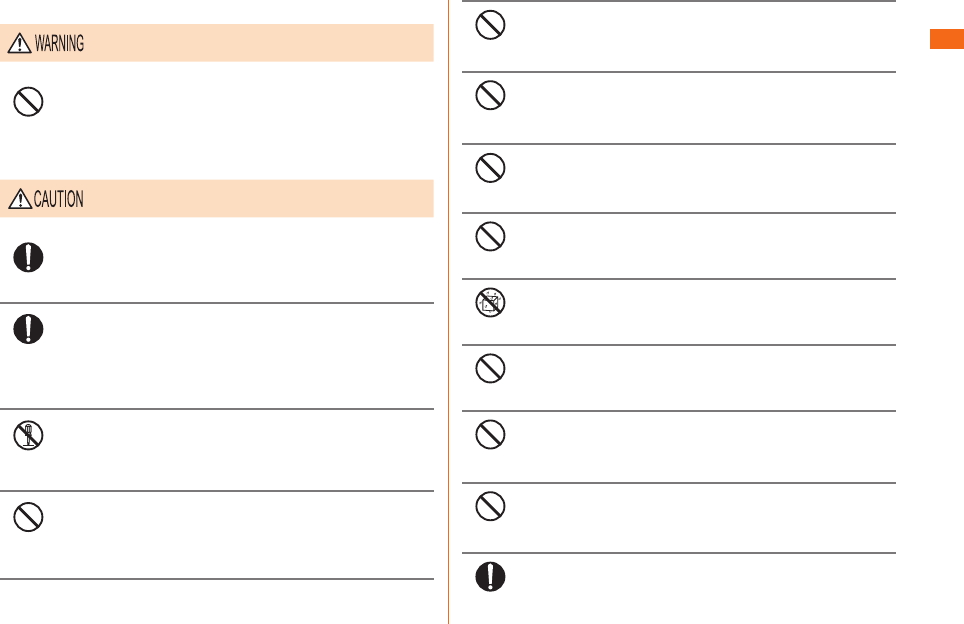This screenshot has height=624, width=964.
Task: Click the WARNING heading text
Action: [x=59, y=44]
